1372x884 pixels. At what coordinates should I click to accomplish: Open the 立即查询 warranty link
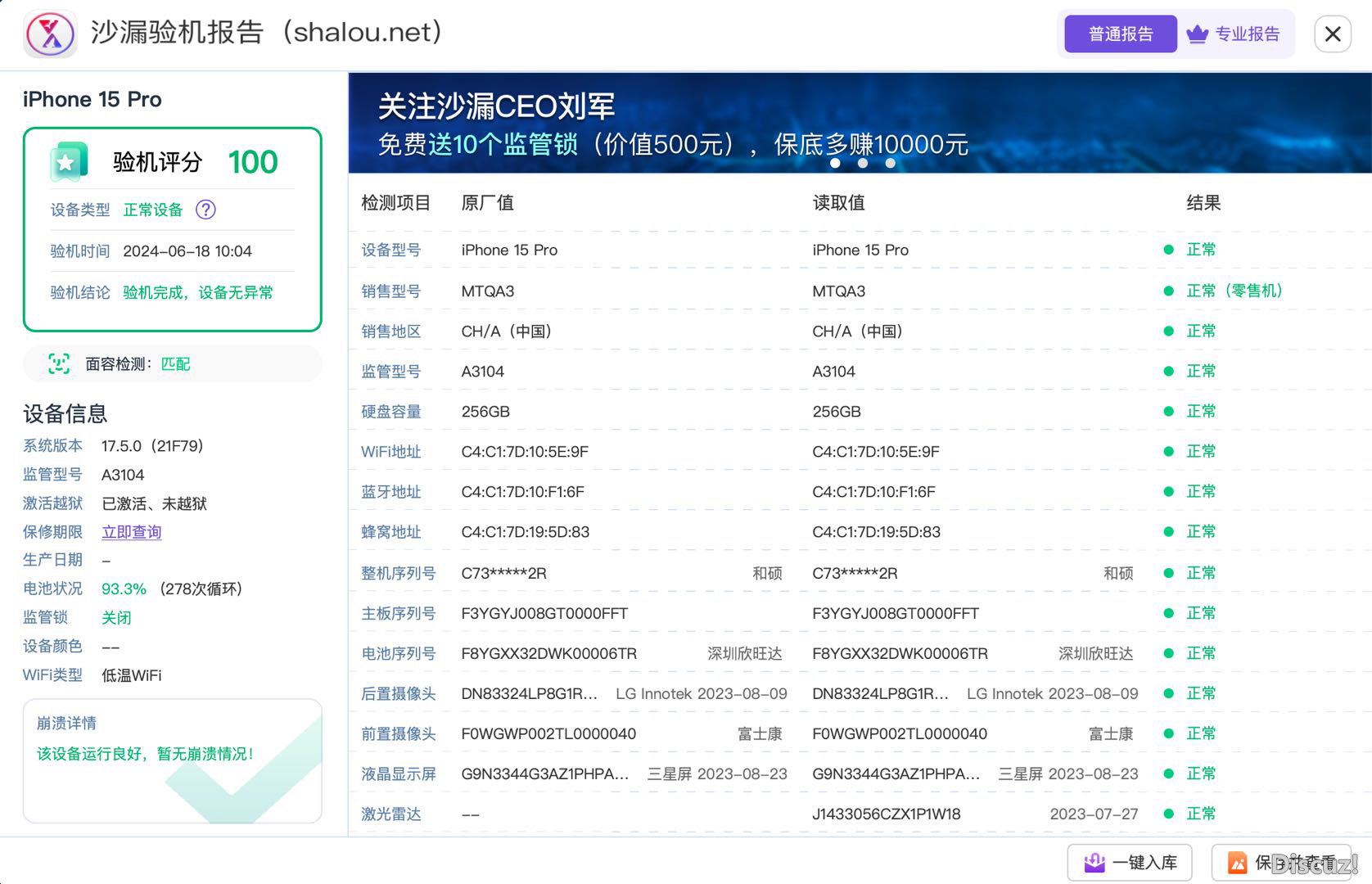[131, 532]
